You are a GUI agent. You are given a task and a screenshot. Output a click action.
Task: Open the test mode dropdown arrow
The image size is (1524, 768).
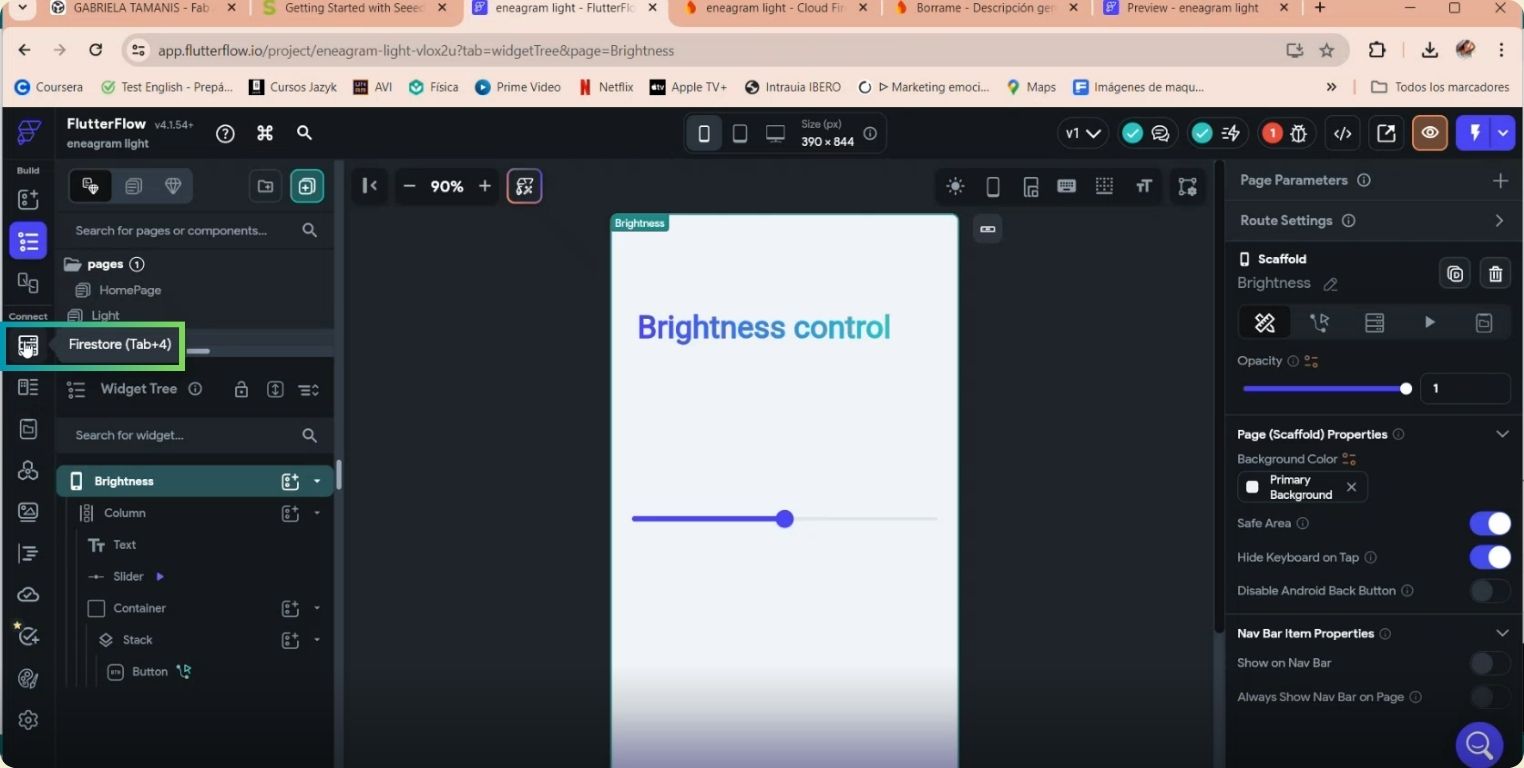coord(1503,133)
